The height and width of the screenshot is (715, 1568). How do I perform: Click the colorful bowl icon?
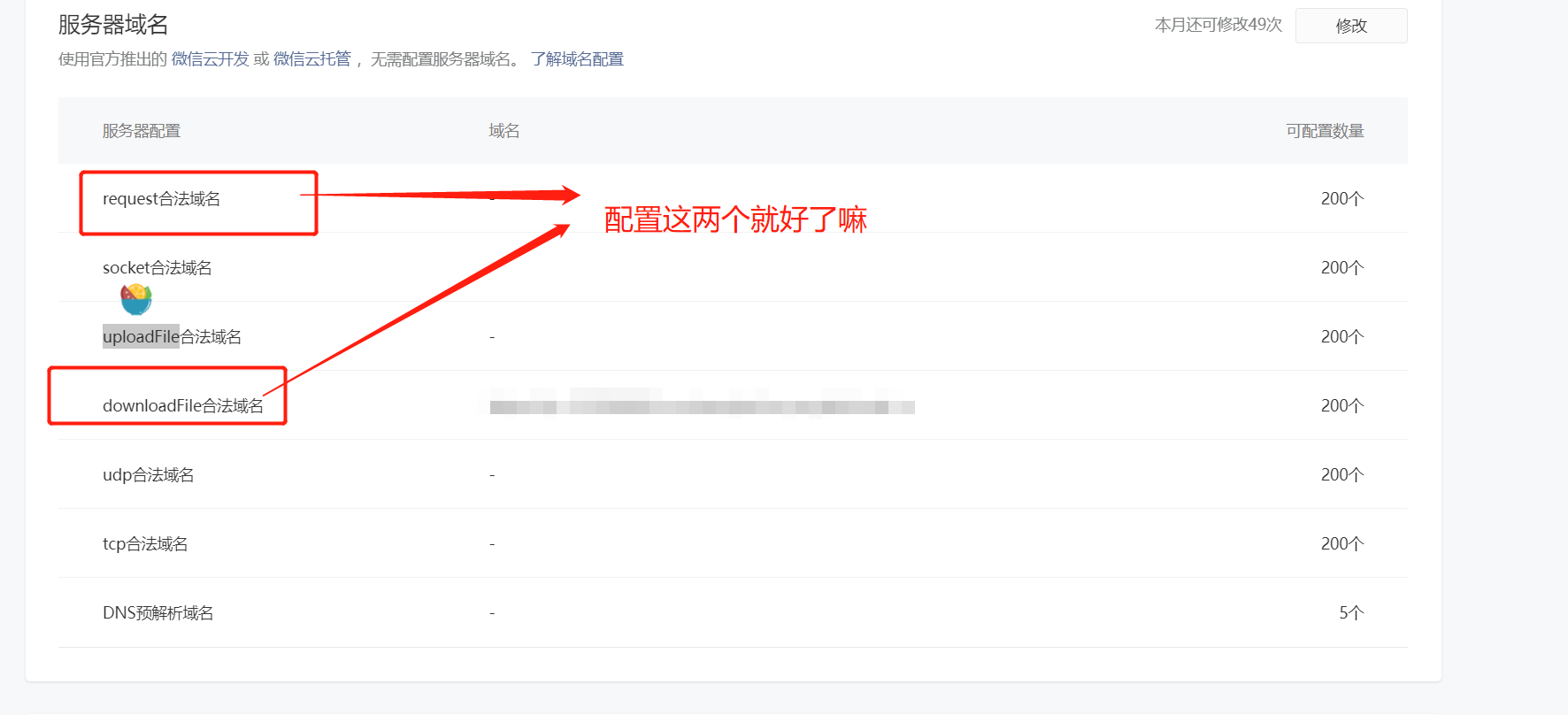pos(136,299)
